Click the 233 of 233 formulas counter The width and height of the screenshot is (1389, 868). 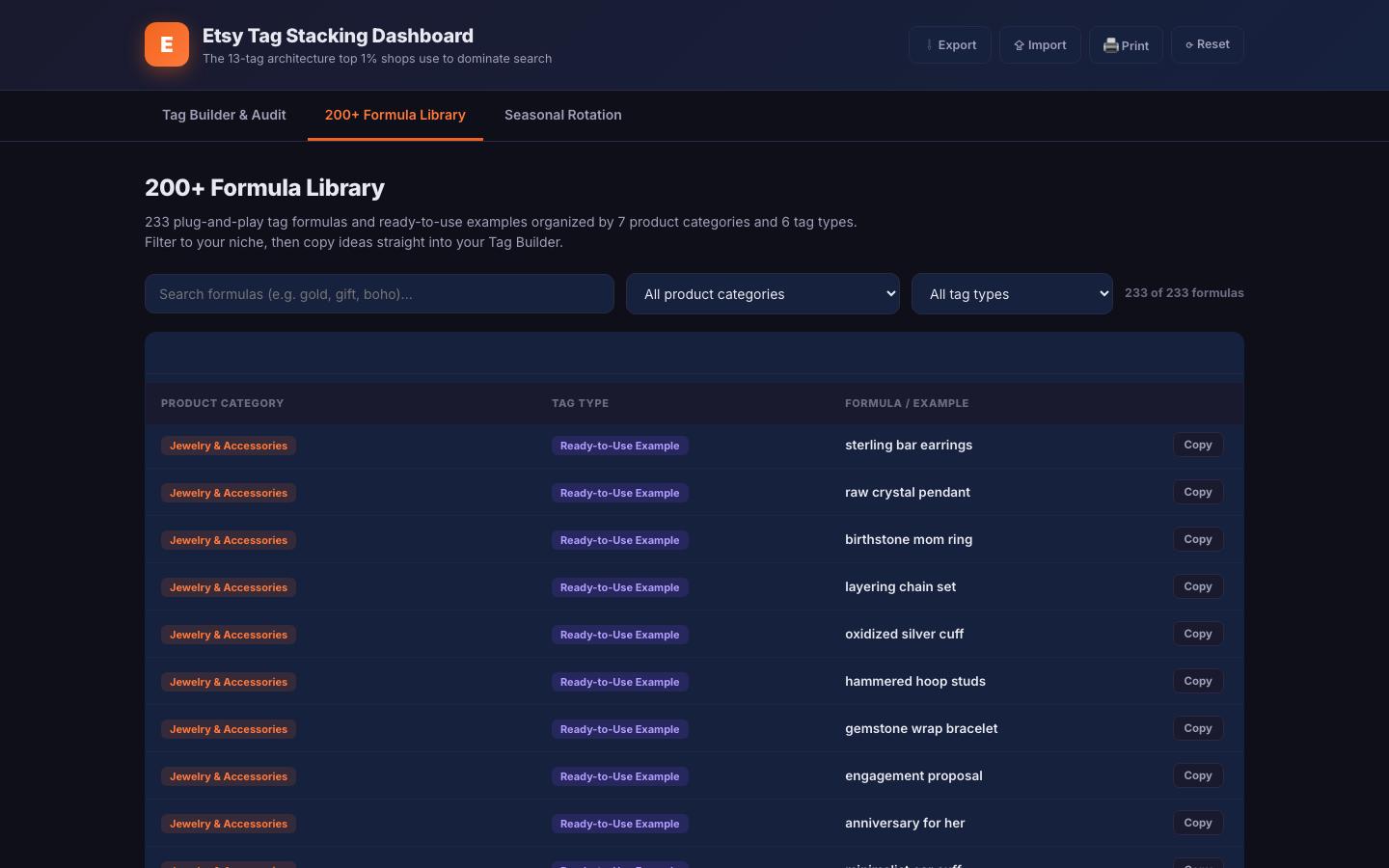1185,293
